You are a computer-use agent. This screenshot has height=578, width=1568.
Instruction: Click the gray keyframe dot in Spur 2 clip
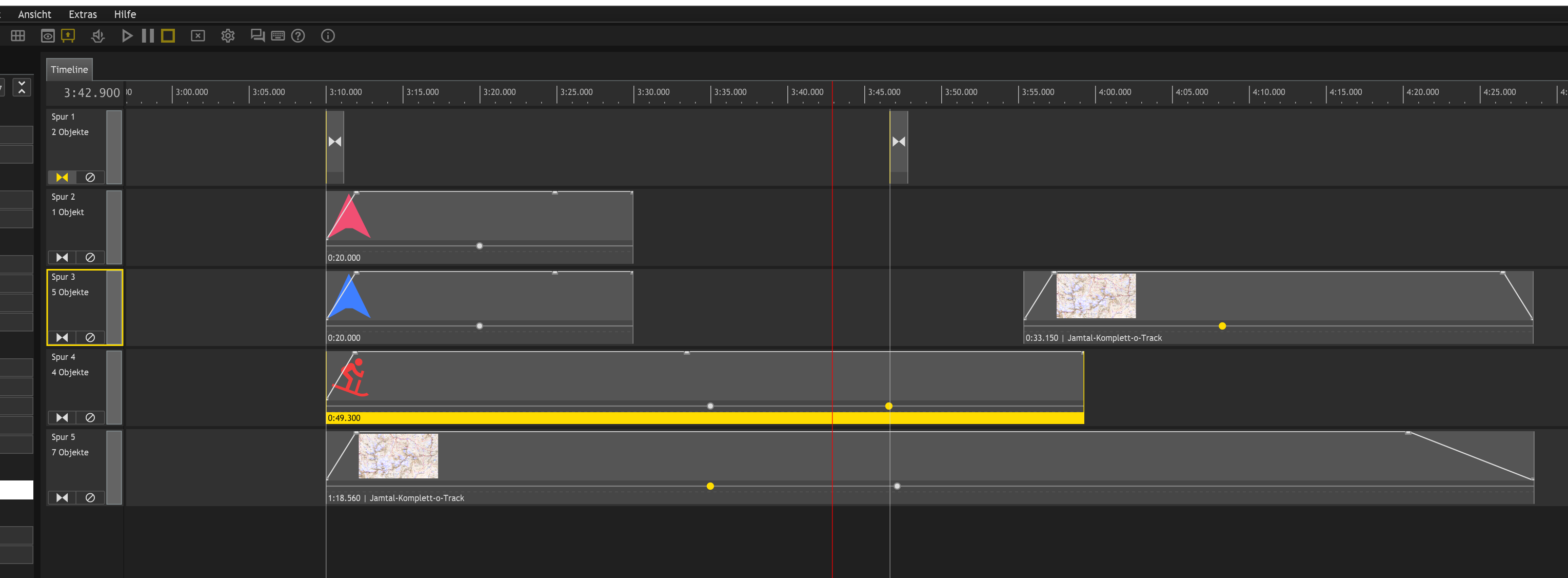click(x=480, y=246)
